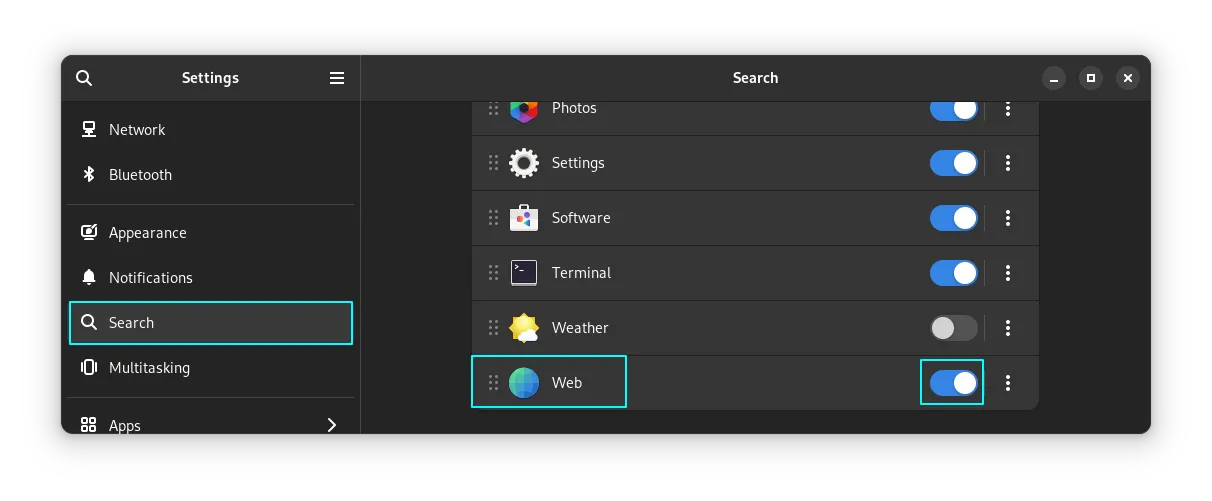Open more options for Settings row
Viewport: 1212px width, 501px height.
pos(1008,163)
